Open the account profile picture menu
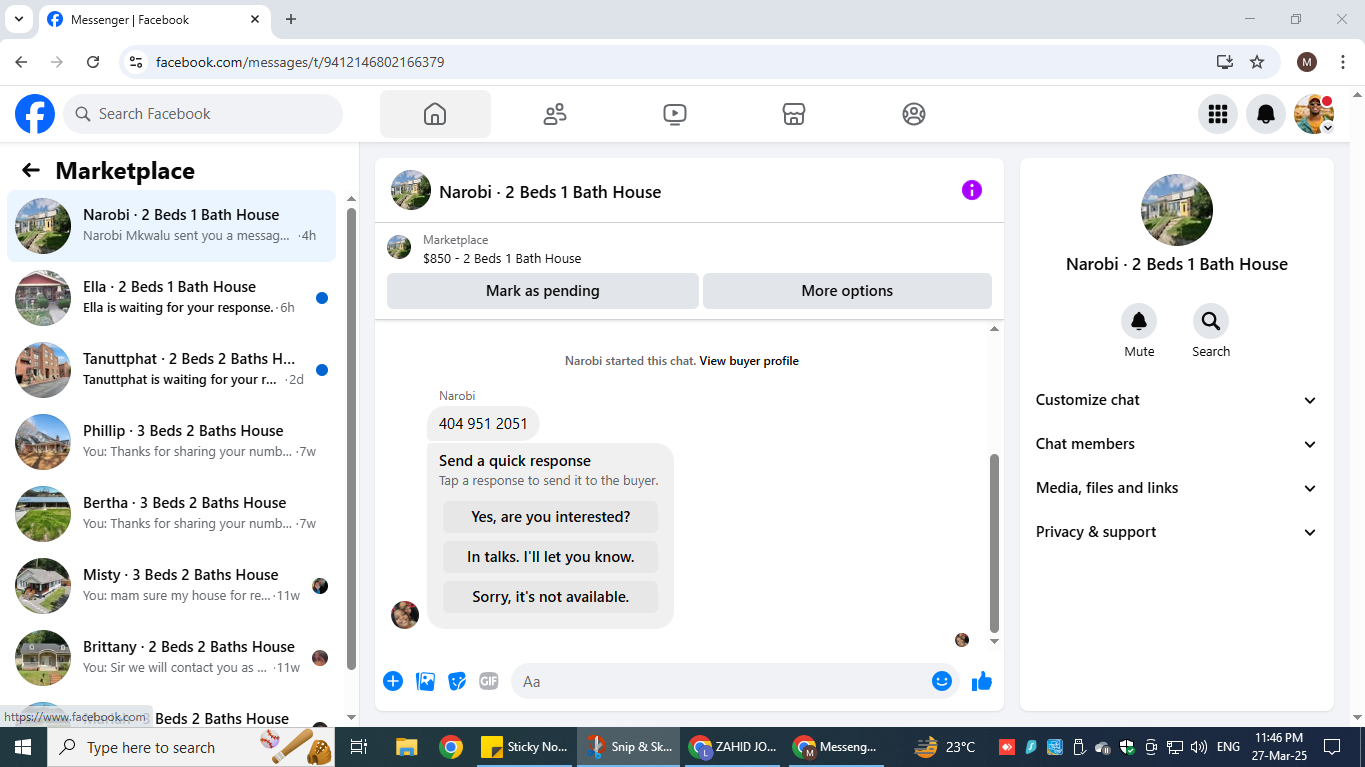 pos(1314,114)
